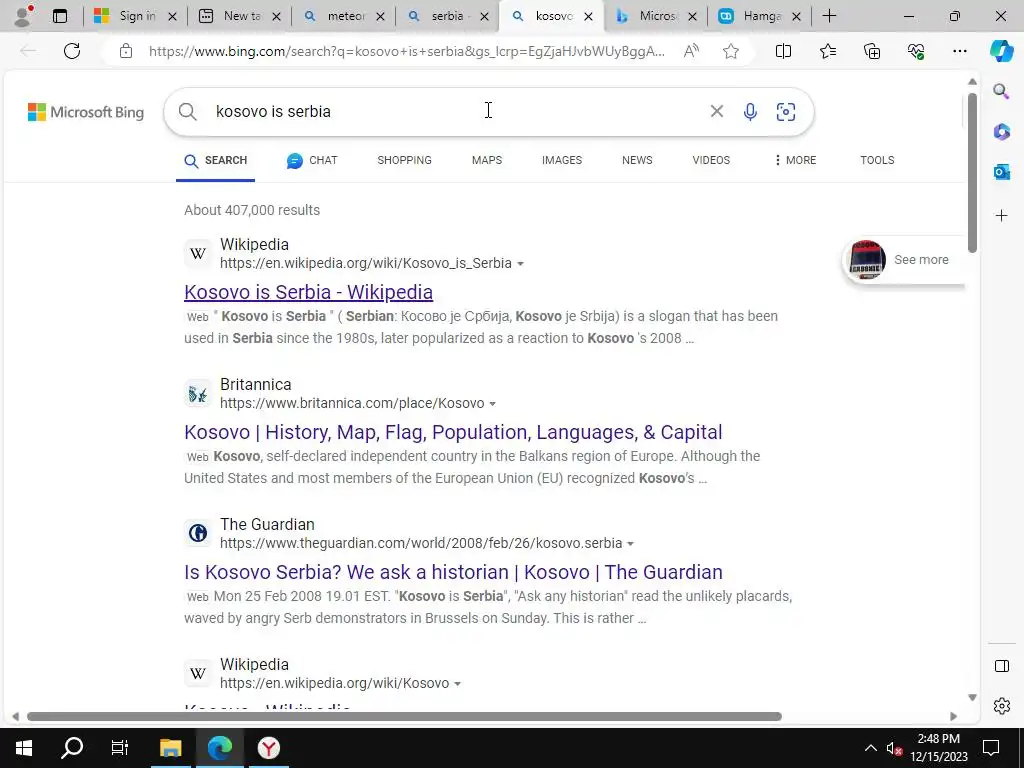The image size is (1024, 768).
Task: Open the Collections icon
Action: (872, 51)
